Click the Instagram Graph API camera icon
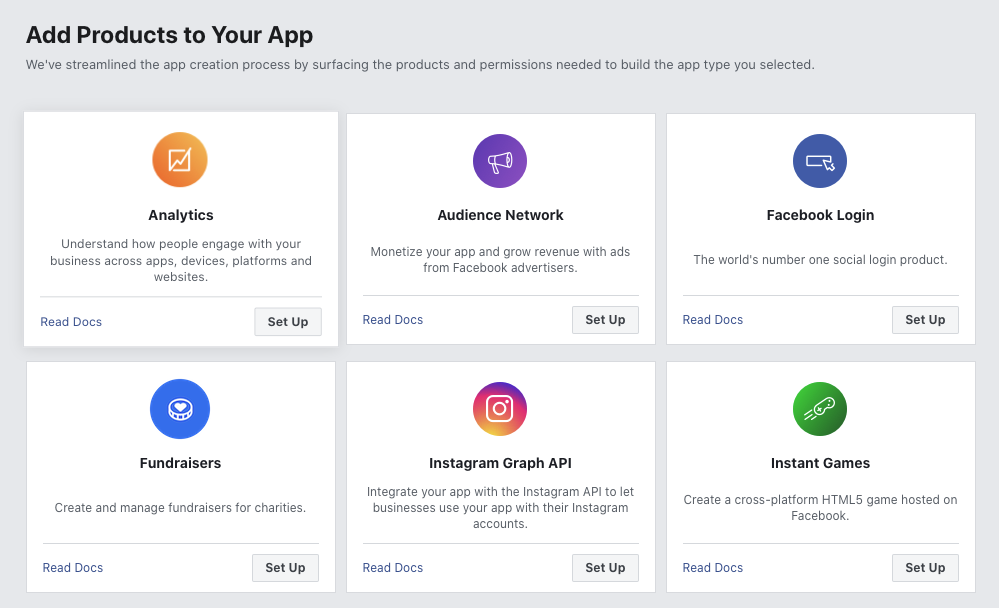999x608 pixels. tap(500, 409)
